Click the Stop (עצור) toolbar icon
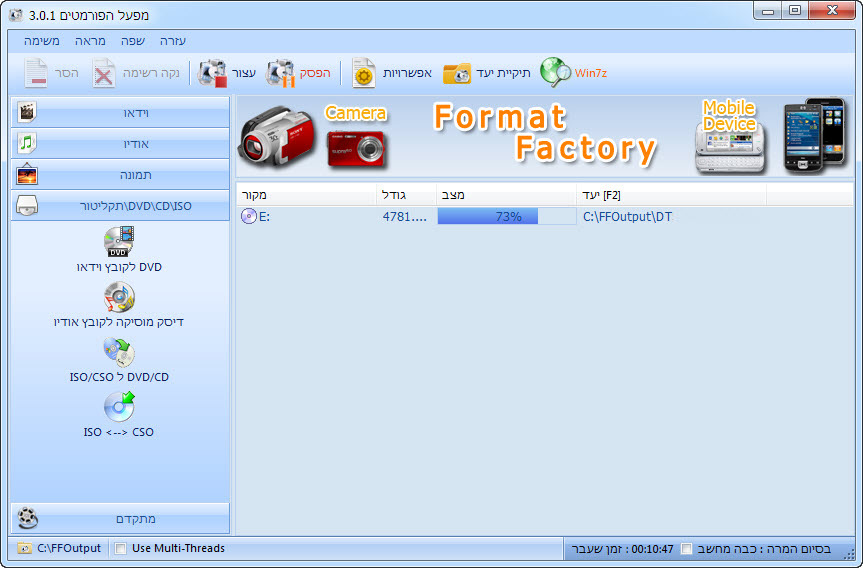Image resolution: width=863 pixels, height=568 pixels. [x=212, y=73]
